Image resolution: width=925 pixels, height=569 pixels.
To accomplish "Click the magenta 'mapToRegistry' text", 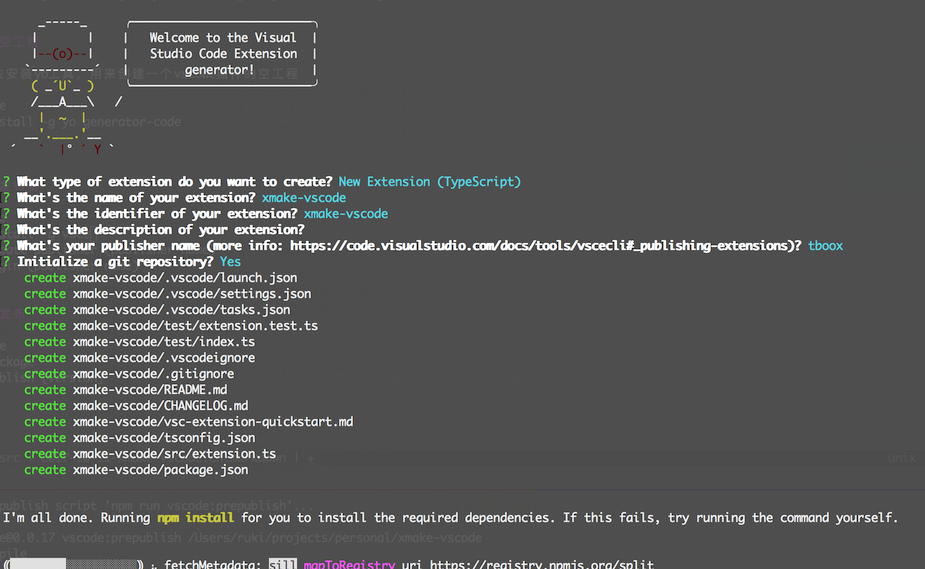I will click(x=349, y=564).
